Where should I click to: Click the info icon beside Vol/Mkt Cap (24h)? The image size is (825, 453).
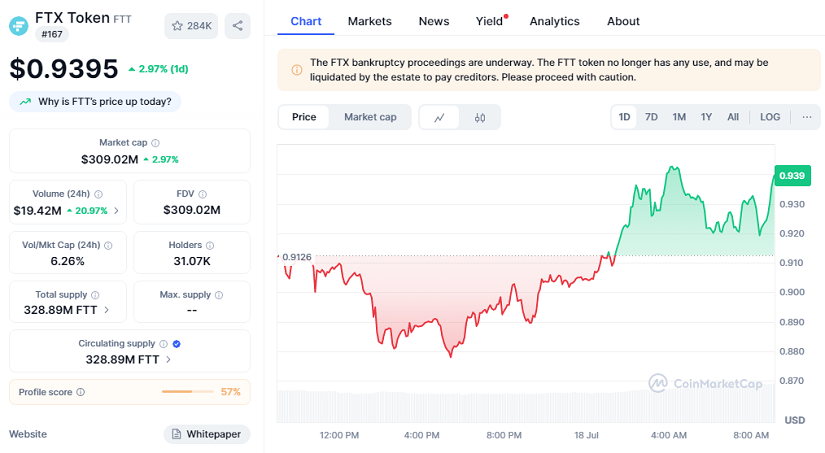[x=108, y=245]
